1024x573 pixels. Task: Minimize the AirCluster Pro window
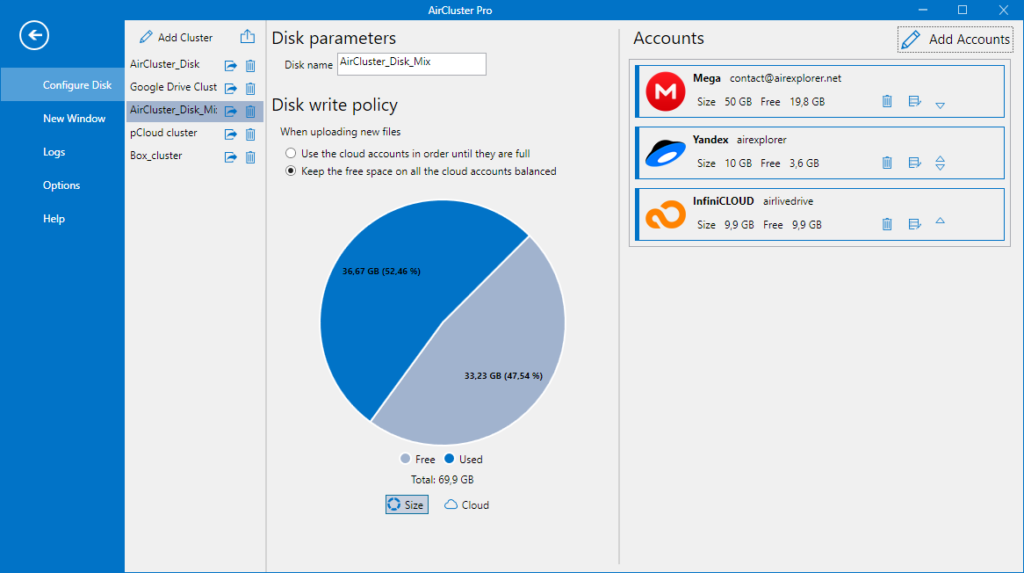[x=923, y=10]
